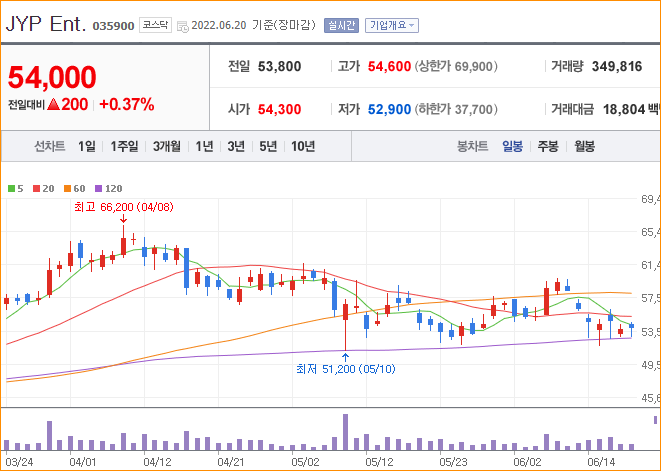
Task: Select the 1년 line chart tab
Action: tap(204, 146)
